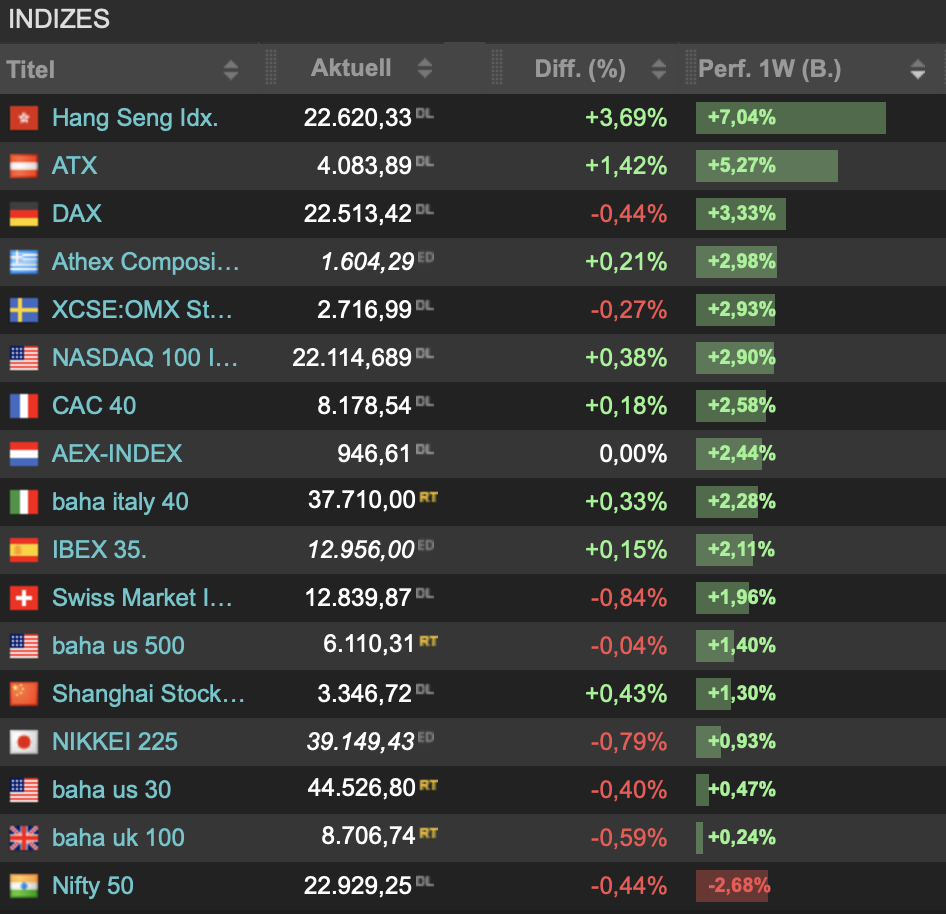This screenshot has width=946, height=914.
Task: Click the RT badge beside 6.110,31
Action: click(428, 641)
